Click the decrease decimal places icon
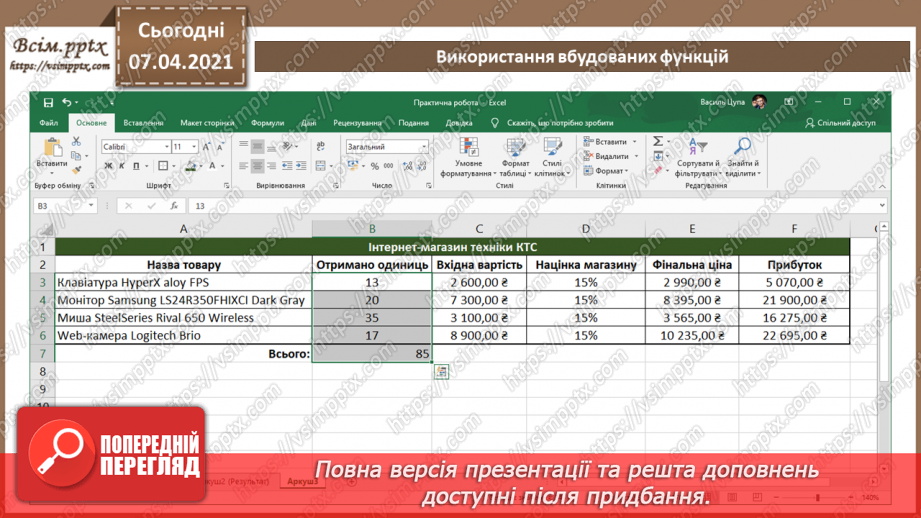Viewport: 921px width, 518px height. click(x=422, y=166)
